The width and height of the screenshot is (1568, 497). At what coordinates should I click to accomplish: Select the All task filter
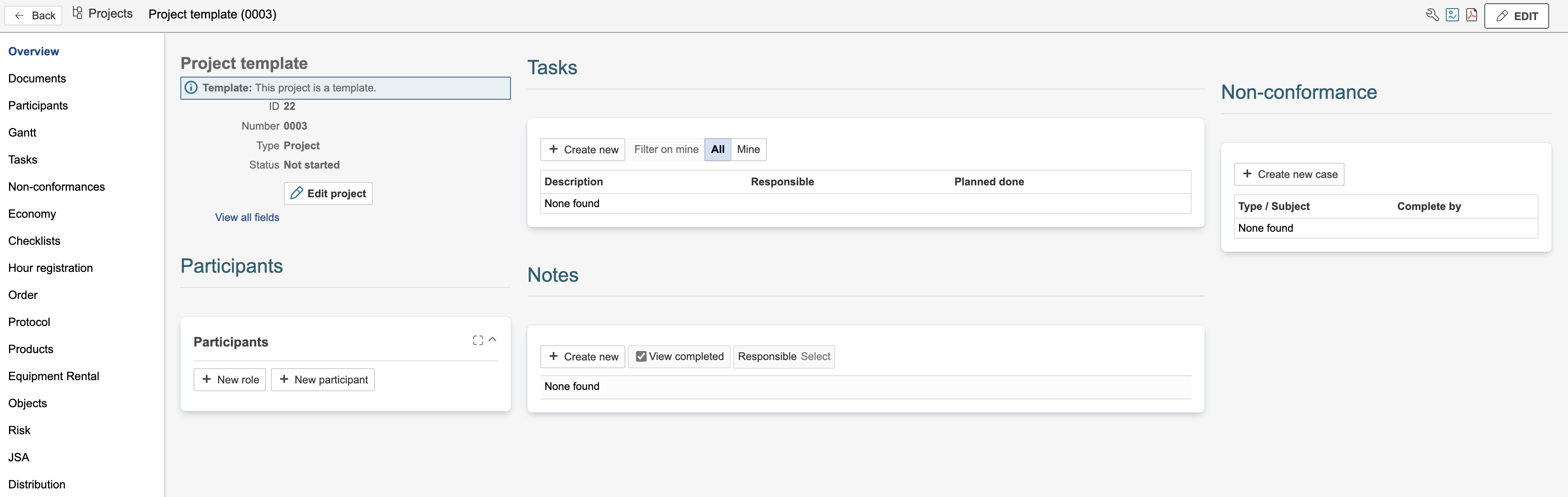click(x=718, y=149)
